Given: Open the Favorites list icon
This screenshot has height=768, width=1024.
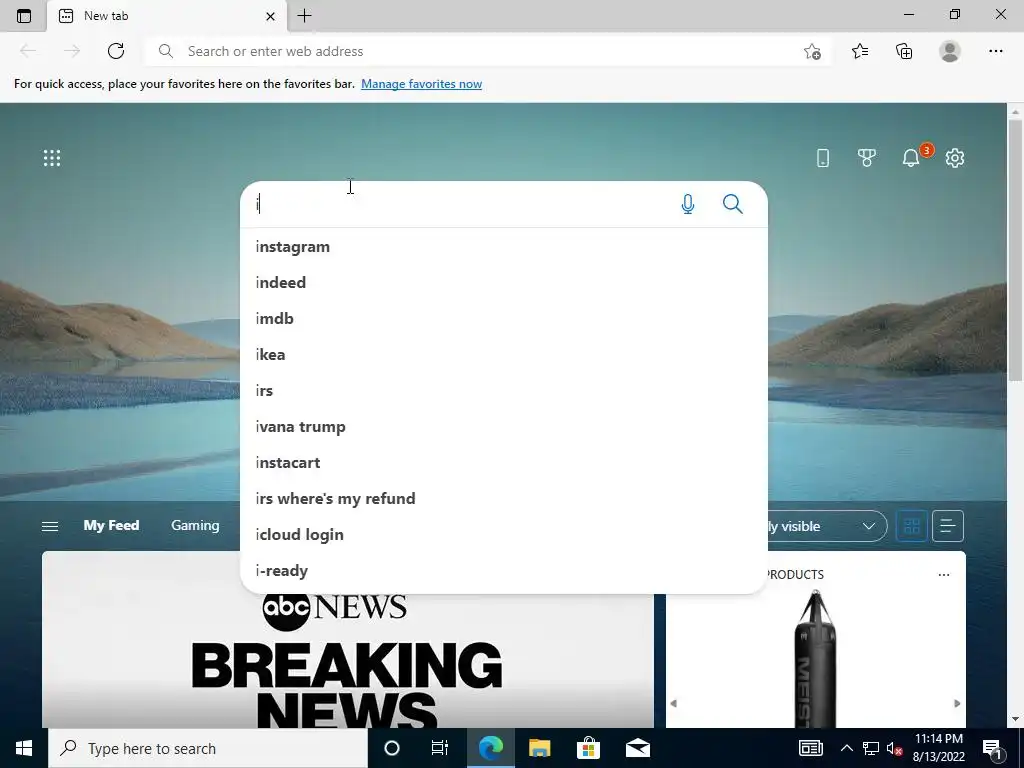Looking at the screenshot, I should coord(860,51).
